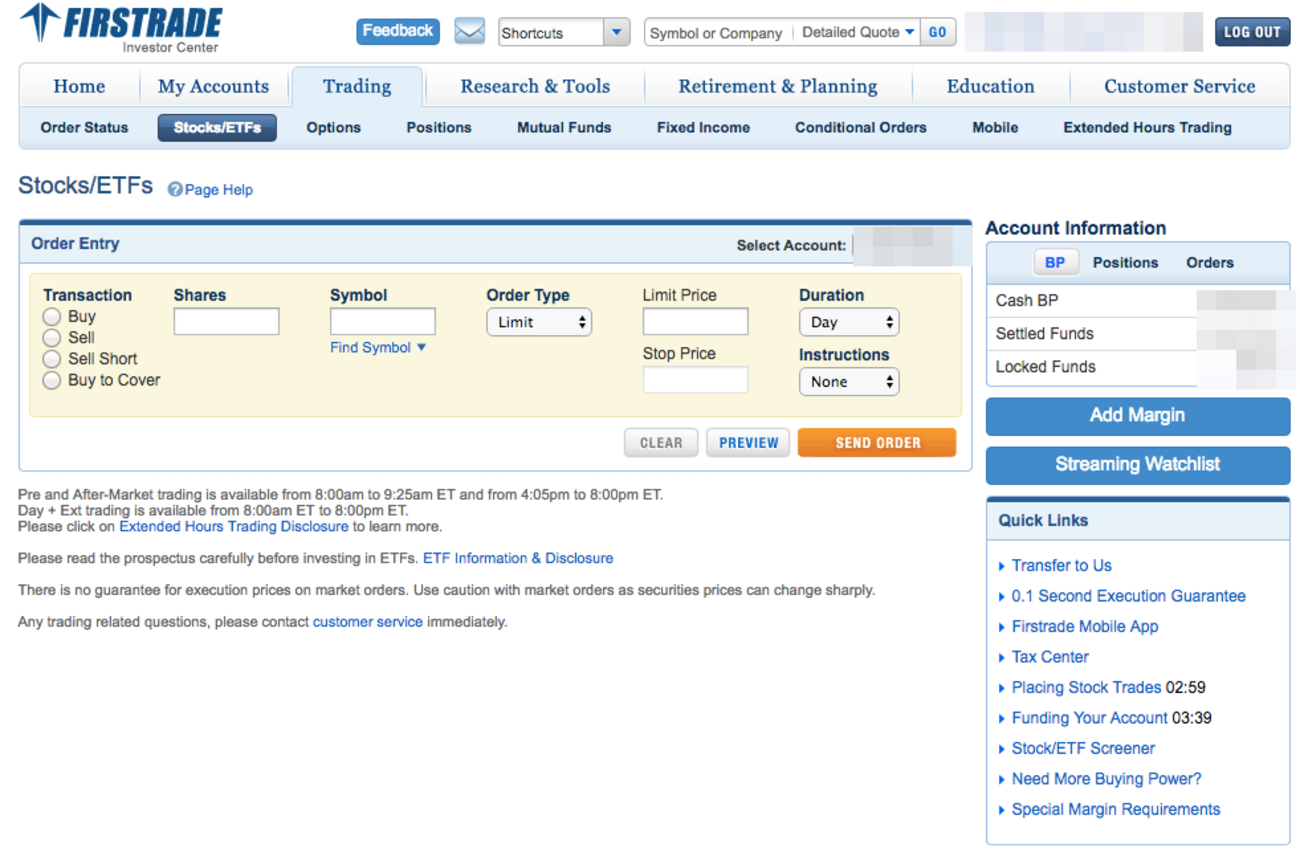Open the Shortcuts dropdown
1300x852 pixels.
tap(564, 32)
